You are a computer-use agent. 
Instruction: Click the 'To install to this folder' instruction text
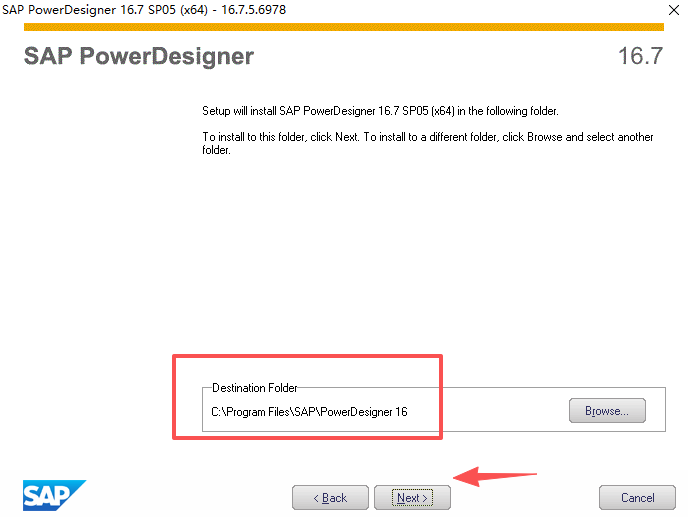(x=427, y=143)
